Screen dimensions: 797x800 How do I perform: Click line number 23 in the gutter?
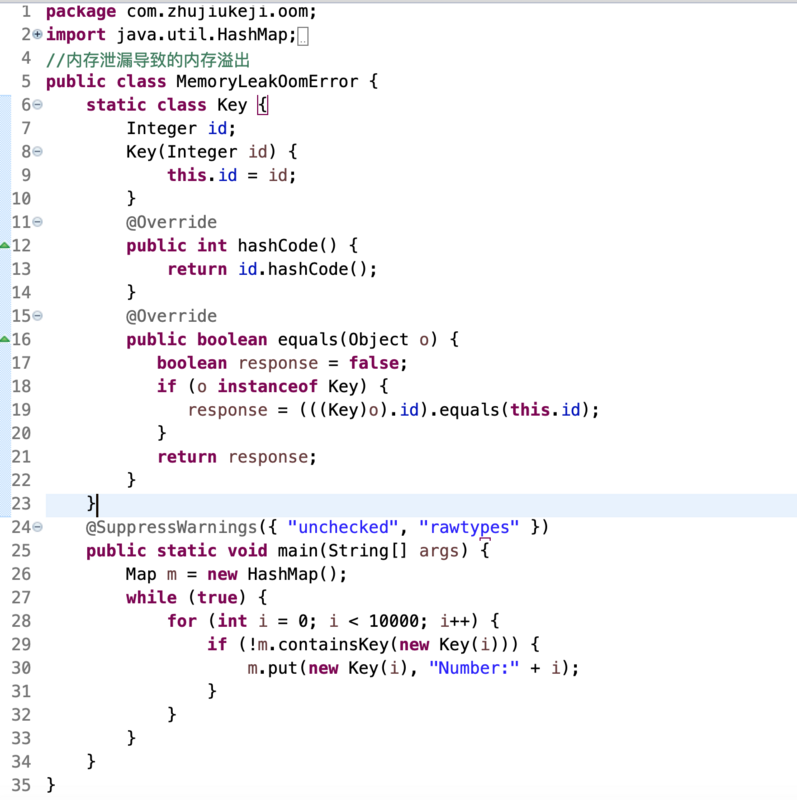[x=21, y=504]
